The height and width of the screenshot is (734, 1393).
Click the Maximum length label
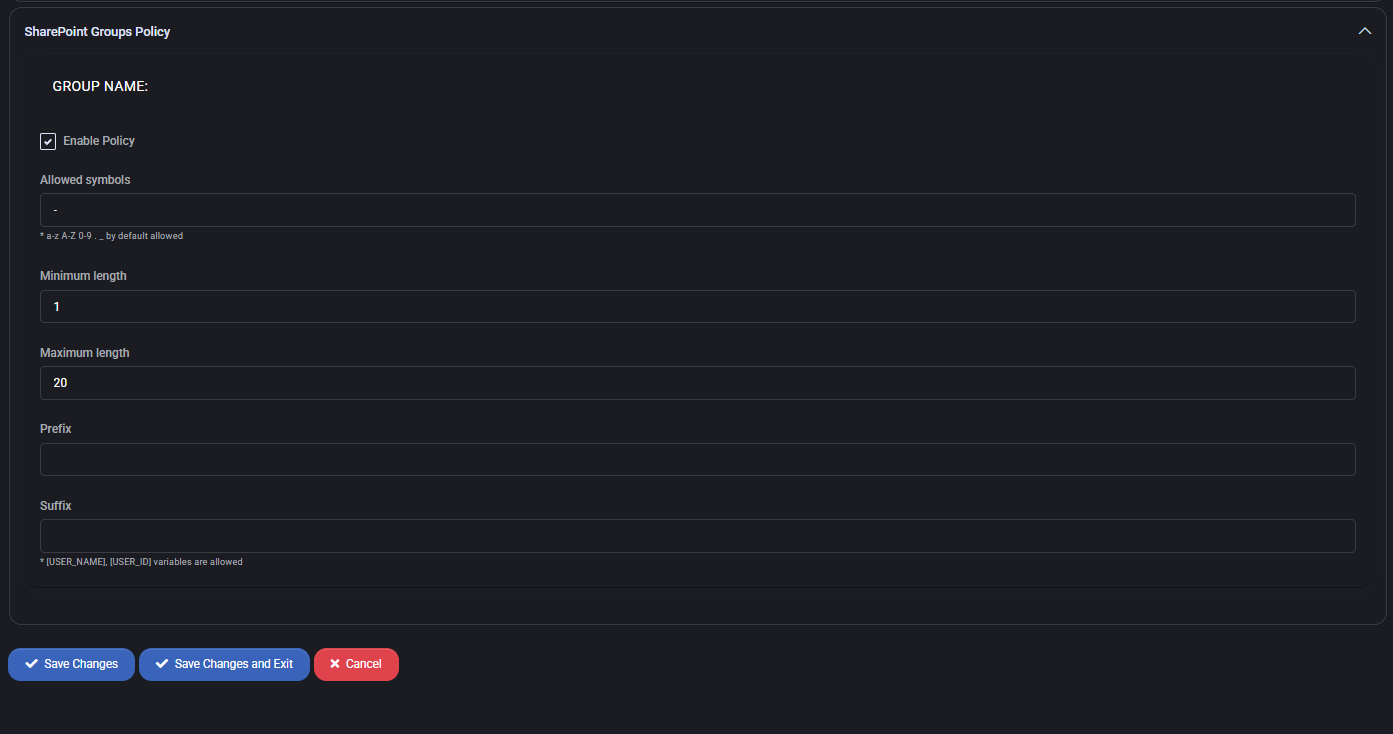[85, 353]
